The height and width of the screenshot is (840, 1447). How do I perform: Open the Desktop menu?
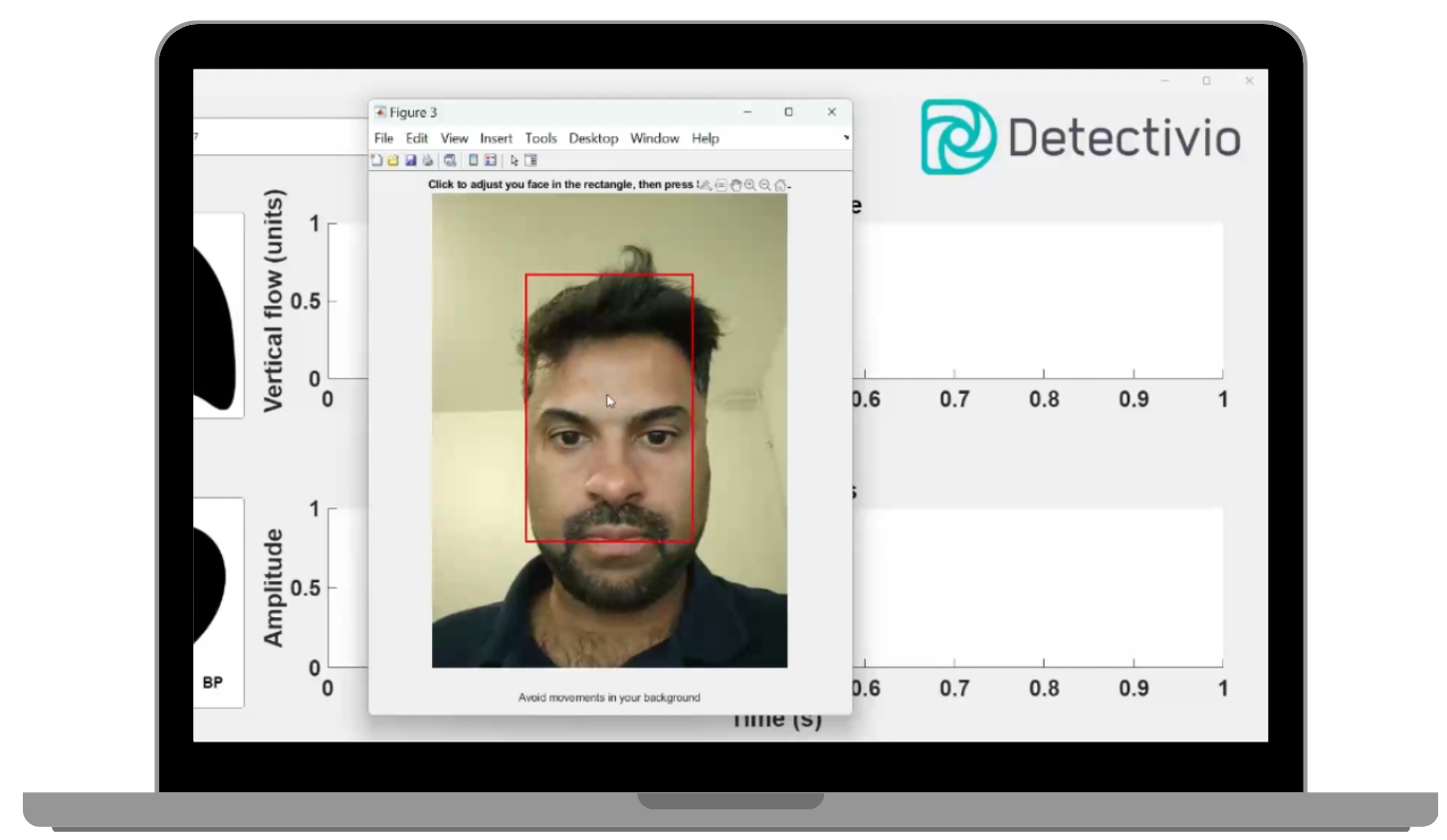click(x=594, y=138)
